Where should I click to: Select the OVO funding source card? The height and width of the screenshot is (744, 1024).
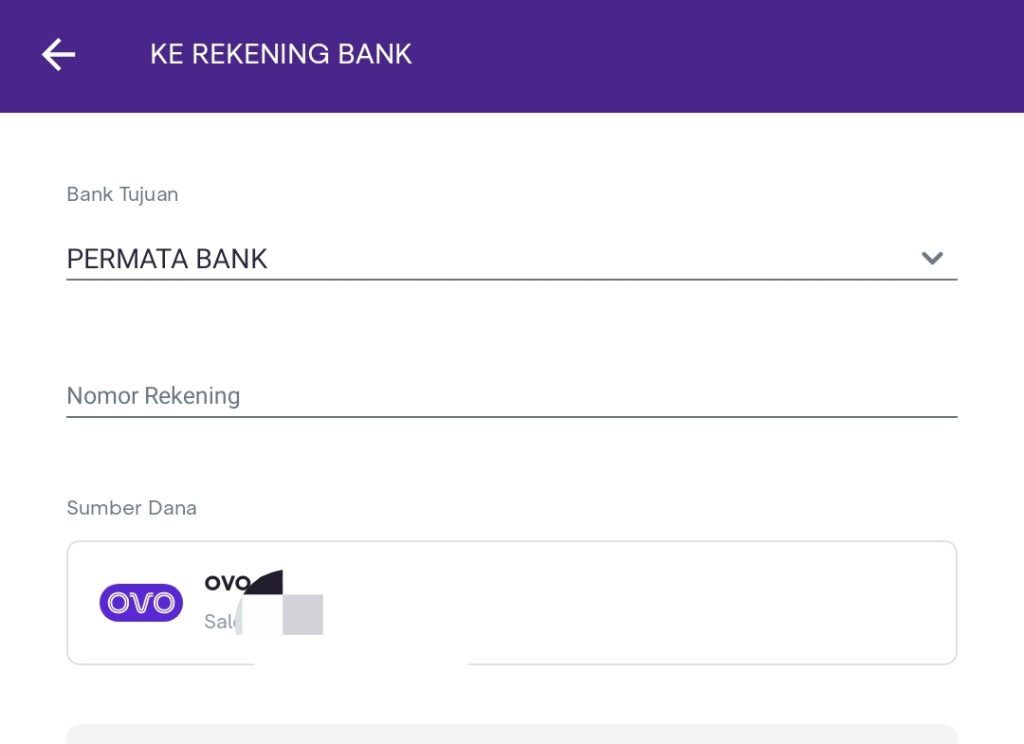(x=511, y=602)
